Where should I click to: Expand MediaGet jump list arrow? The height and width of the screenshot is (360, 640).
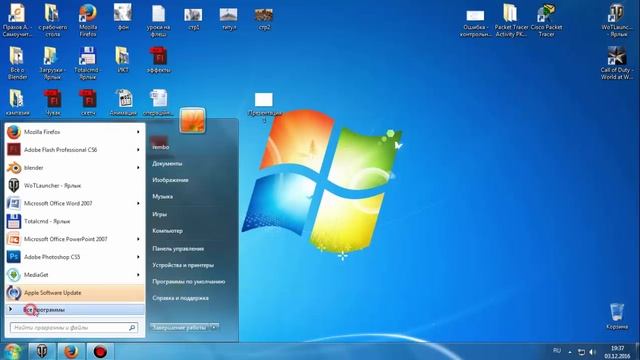point(138,275)
